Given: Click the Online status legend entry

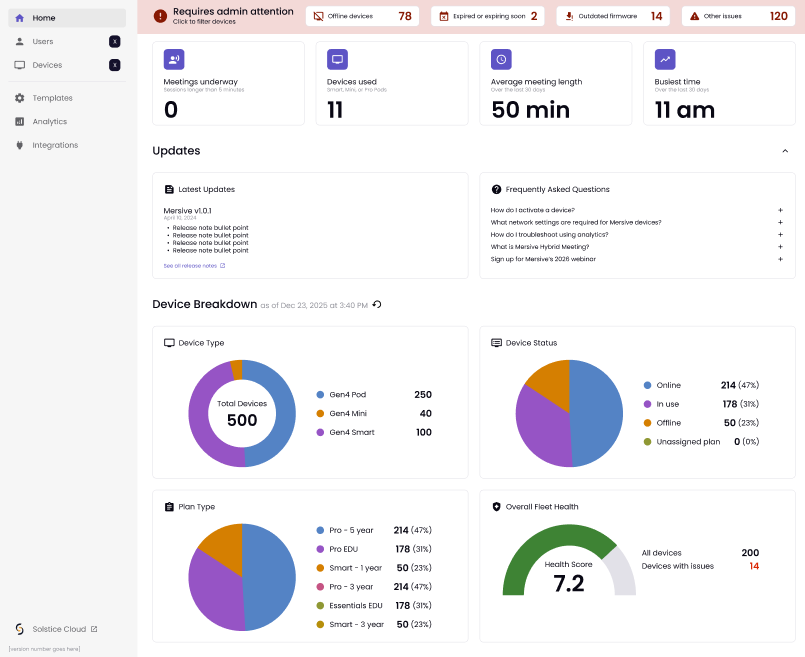Looking at the screenshot, I should coord(701,385).
